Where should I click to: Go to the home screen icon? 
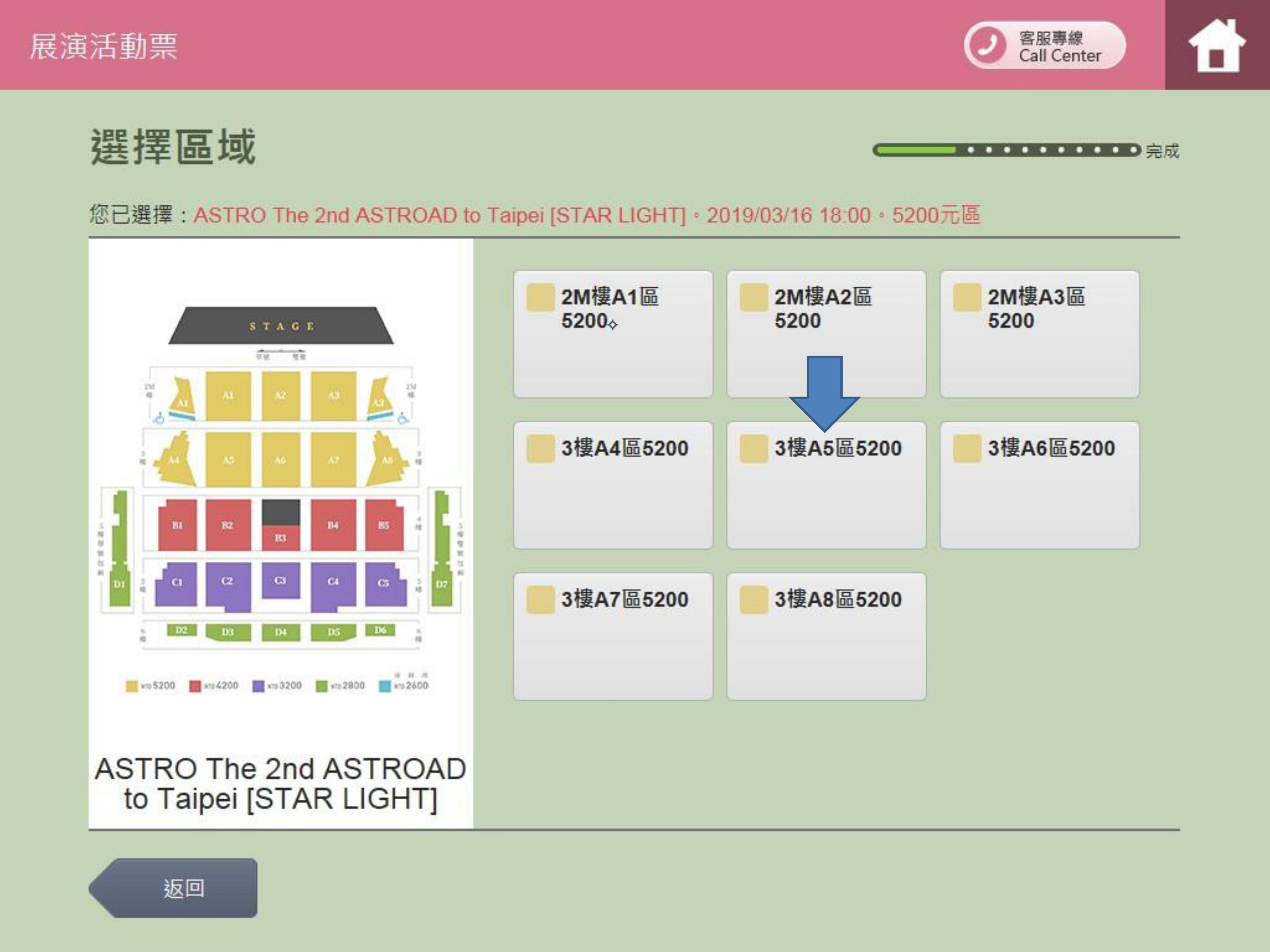(x=1217, y=45)
